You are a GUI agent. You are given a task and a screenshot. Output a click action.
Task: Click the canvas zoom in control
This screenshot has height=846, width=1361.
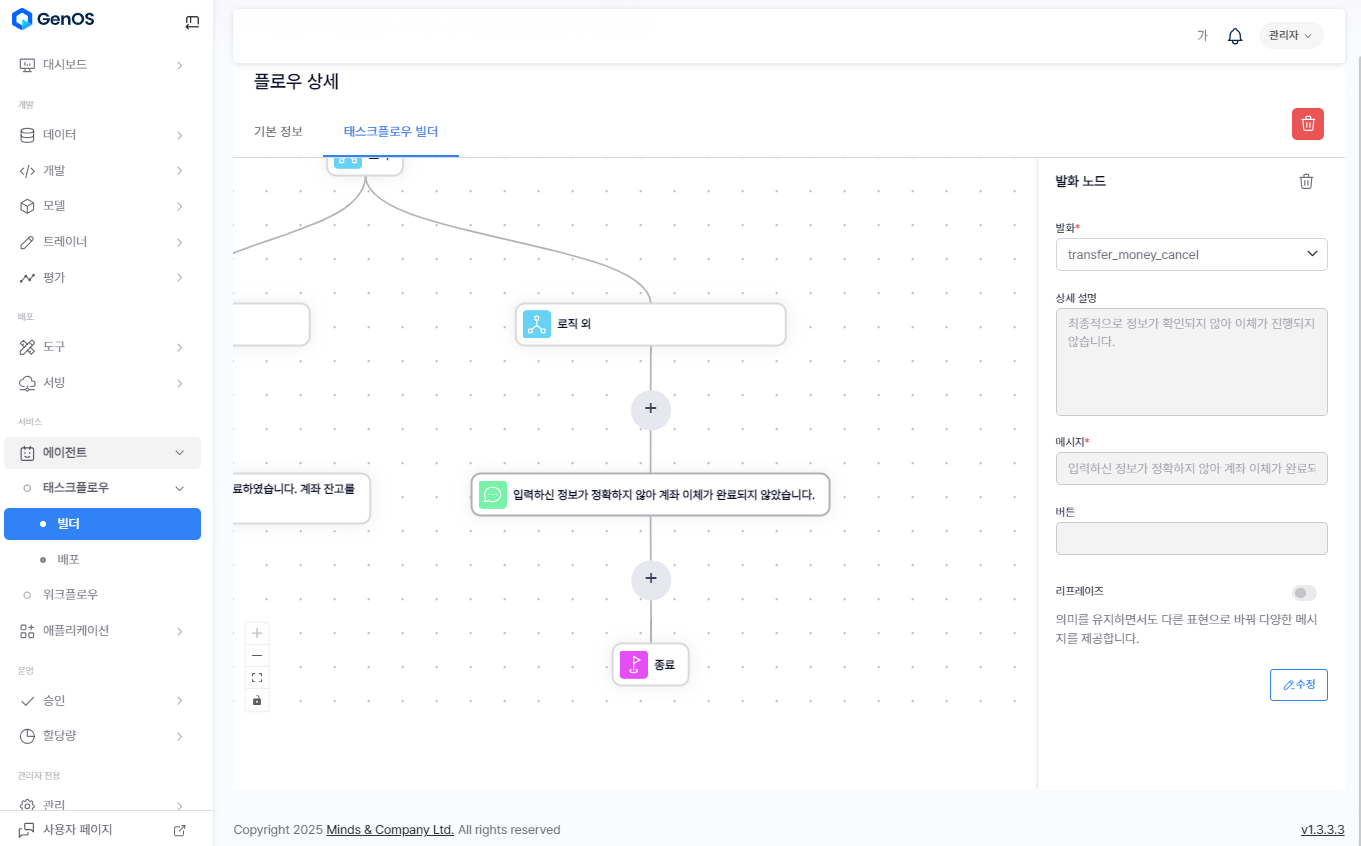tap(257, 633)
